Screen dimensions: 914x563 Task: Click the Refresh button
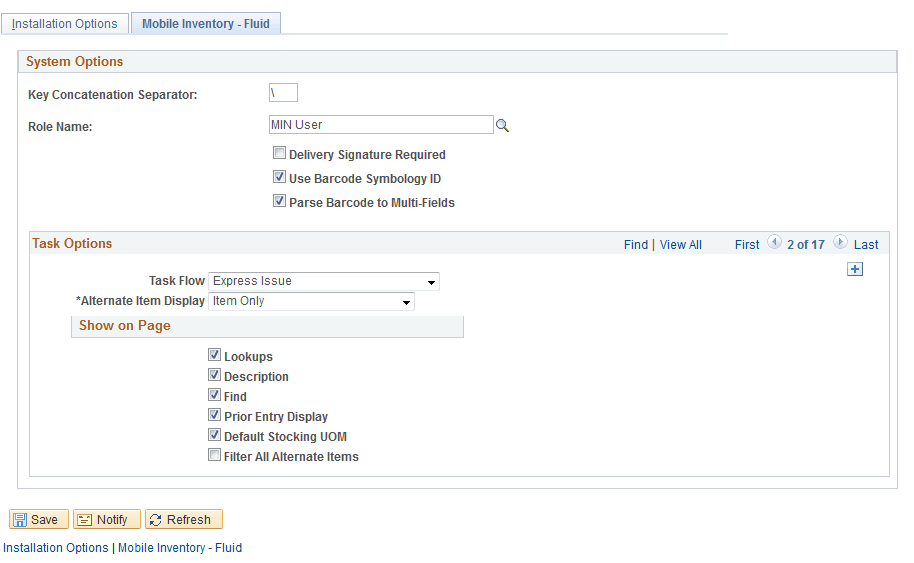[184, 519]
